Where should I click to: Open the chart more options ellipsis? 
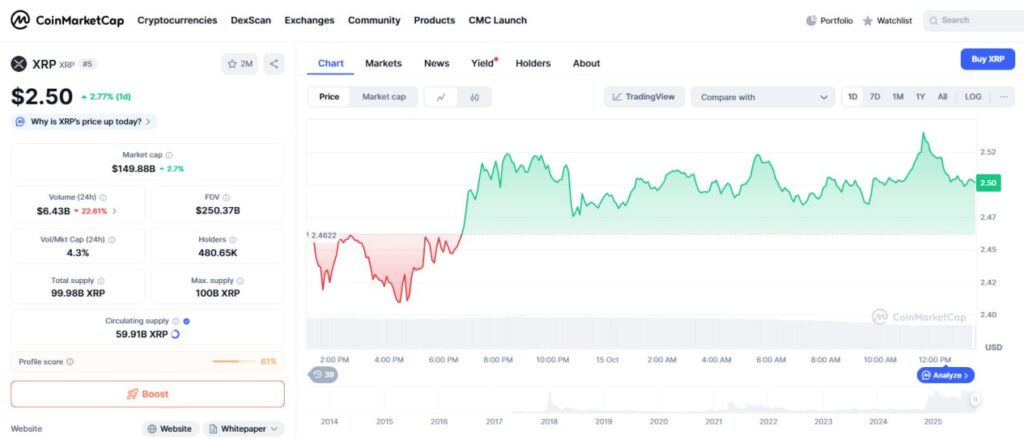1004,97
